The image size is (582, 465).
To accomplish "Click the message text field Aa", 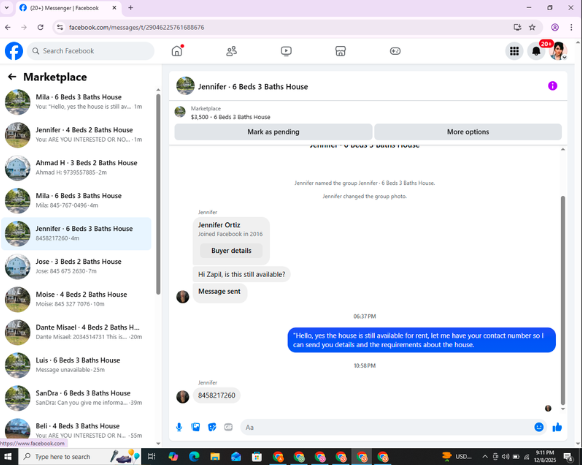I will coord(386,427).
